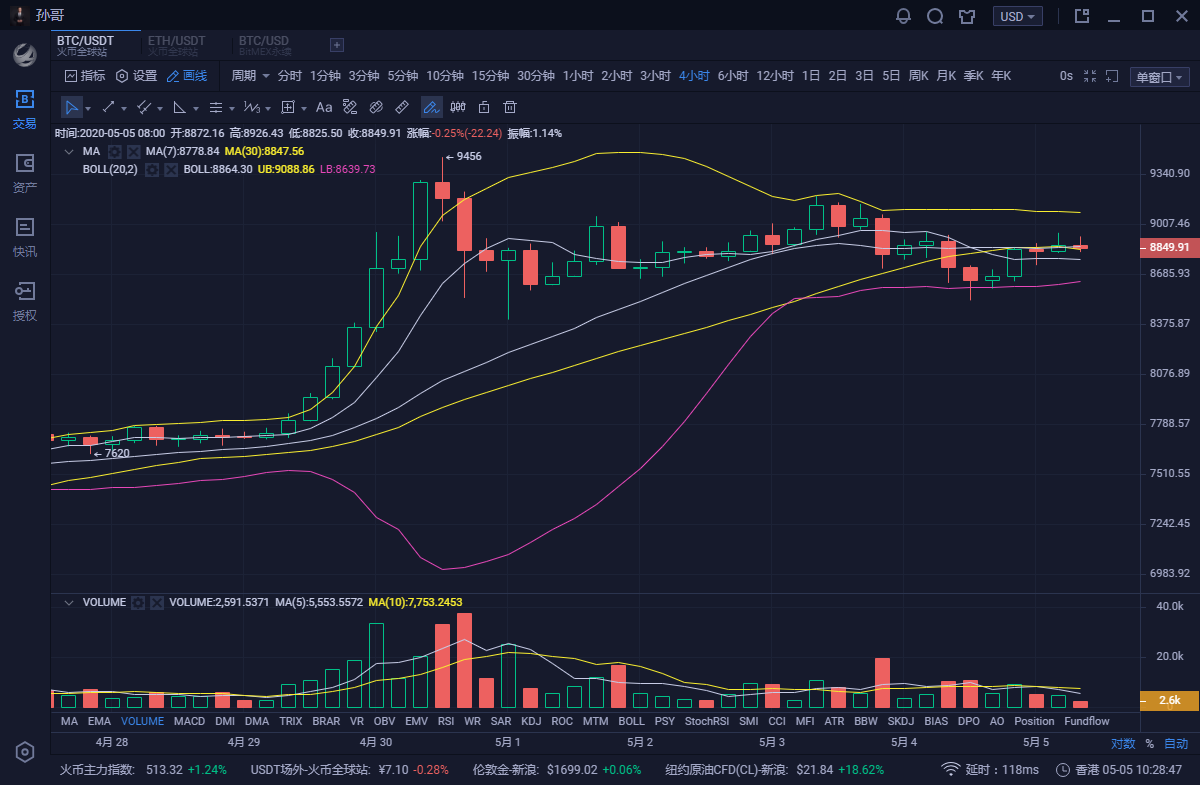
Task: Select the KDJ indicator tab
Action: [x=531, y=721]
